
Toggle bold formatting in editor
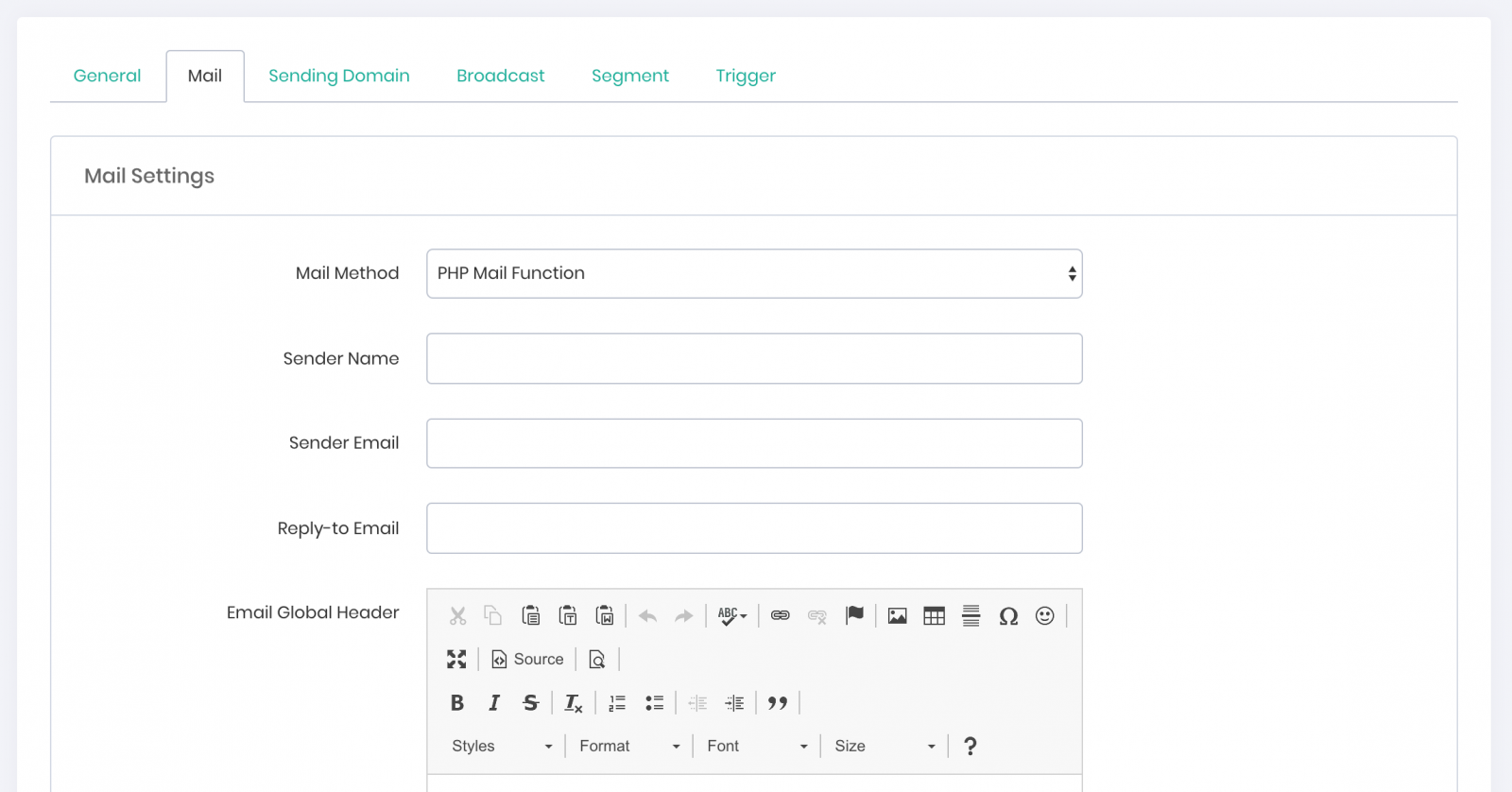pyautogui.click(x=457, y=703)
